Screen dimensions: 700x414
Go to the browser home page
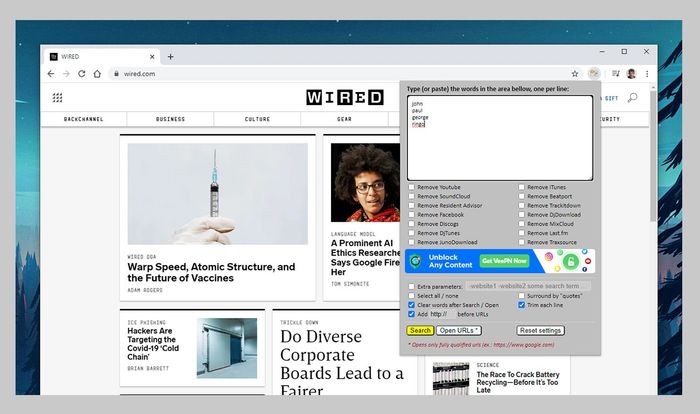(x=97, y=74)
